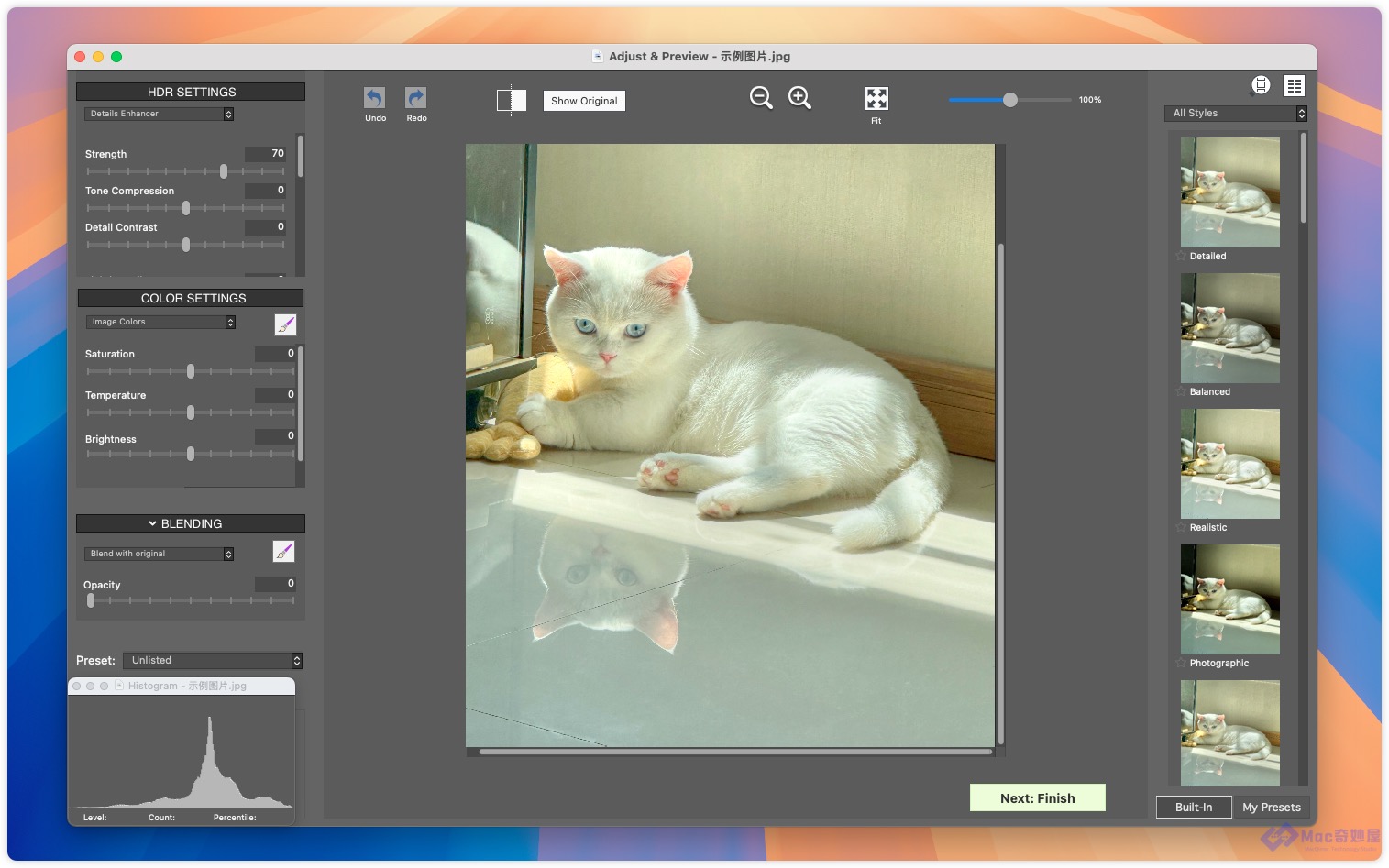The height and width of the screenshot is (868, 1389).
Task: Click the zoom out magnifier
Action: point(761,97)
